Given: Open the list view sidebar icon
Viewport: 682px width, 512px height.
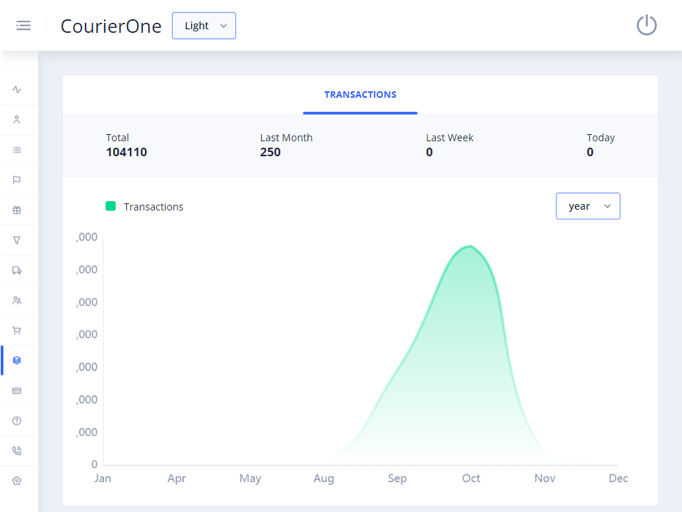Looking at the screenshot, I should (x=17, y=150).
